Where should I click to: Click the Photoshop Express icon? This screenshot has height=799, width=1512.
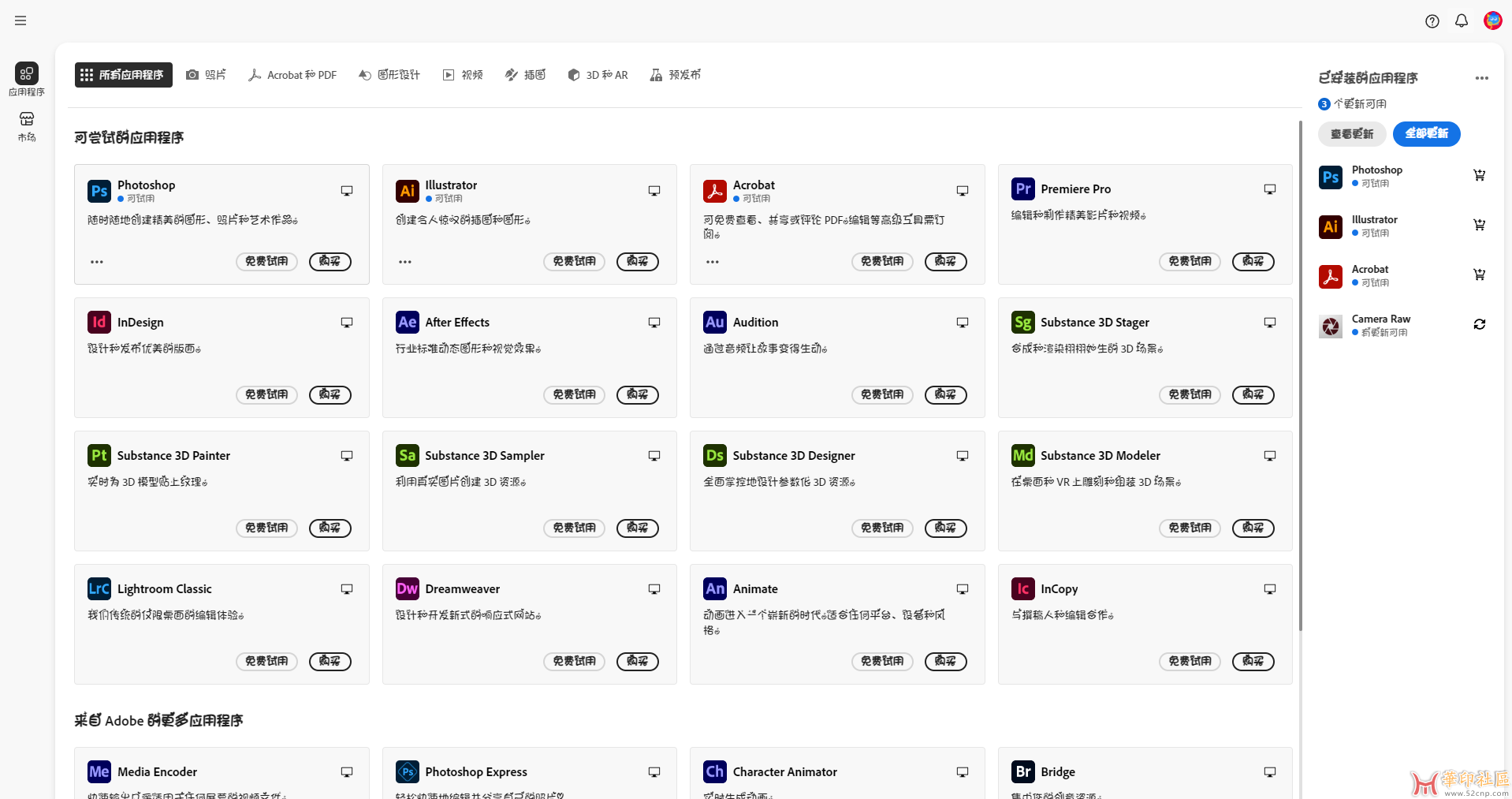408,771
